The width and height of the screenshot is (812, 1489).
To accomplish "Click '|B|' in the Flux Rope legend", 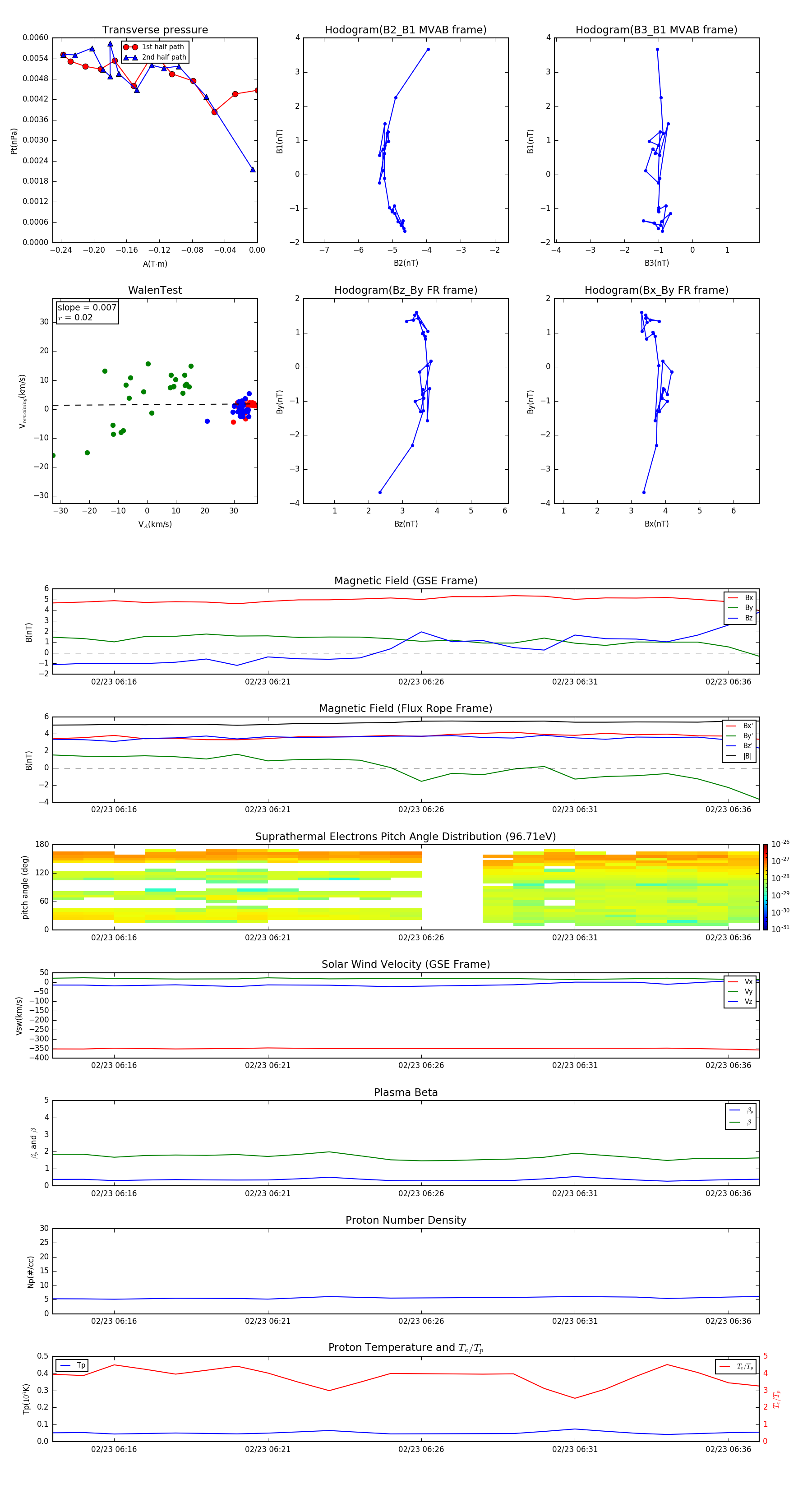I will (x=747, y=756).
